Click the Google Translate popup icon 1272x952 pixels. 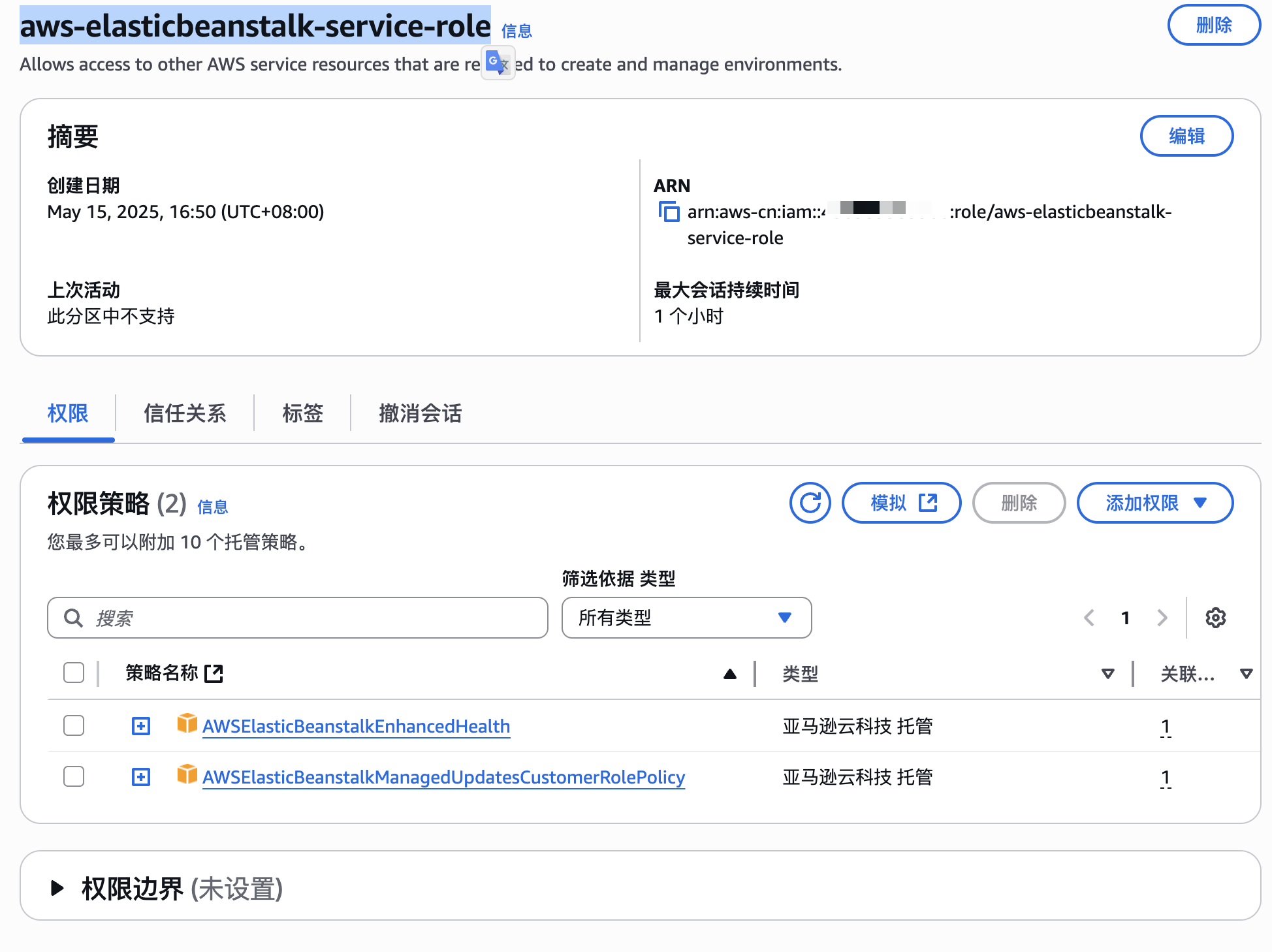[x=498, y=63]
